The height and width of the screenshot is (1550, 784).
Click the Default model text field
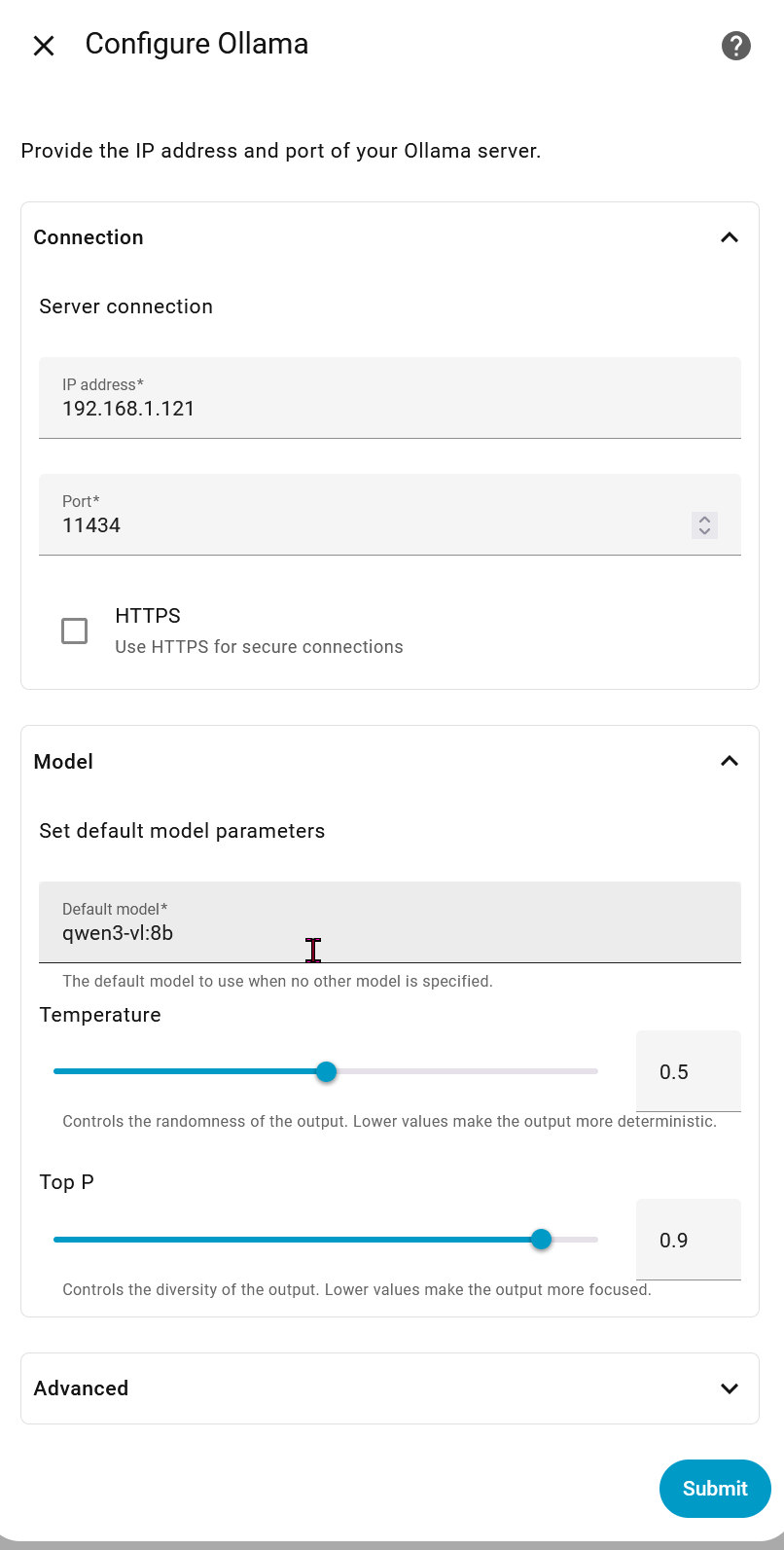click(389, 933)
